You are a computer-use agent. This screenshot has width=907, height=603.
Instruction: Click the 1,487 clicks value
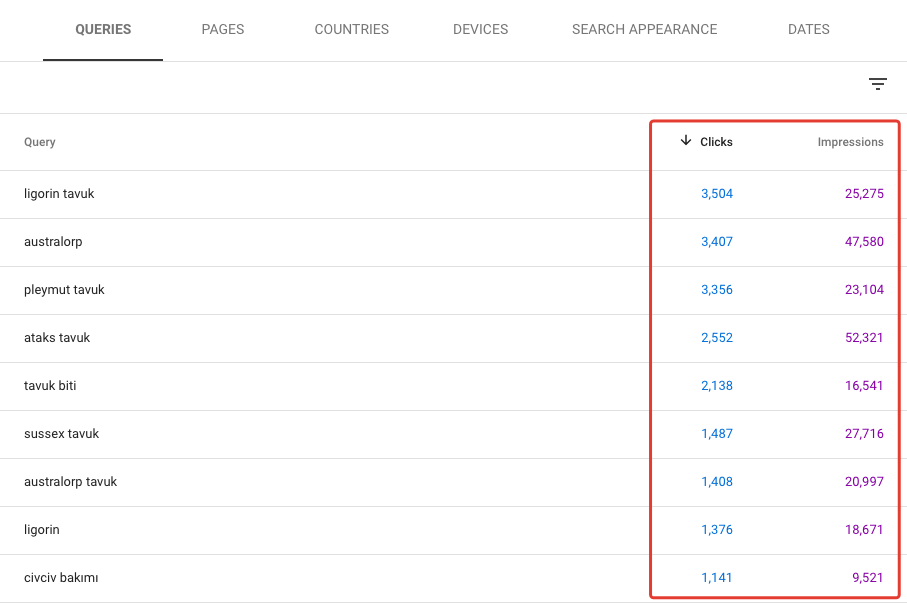coord(717,434)
